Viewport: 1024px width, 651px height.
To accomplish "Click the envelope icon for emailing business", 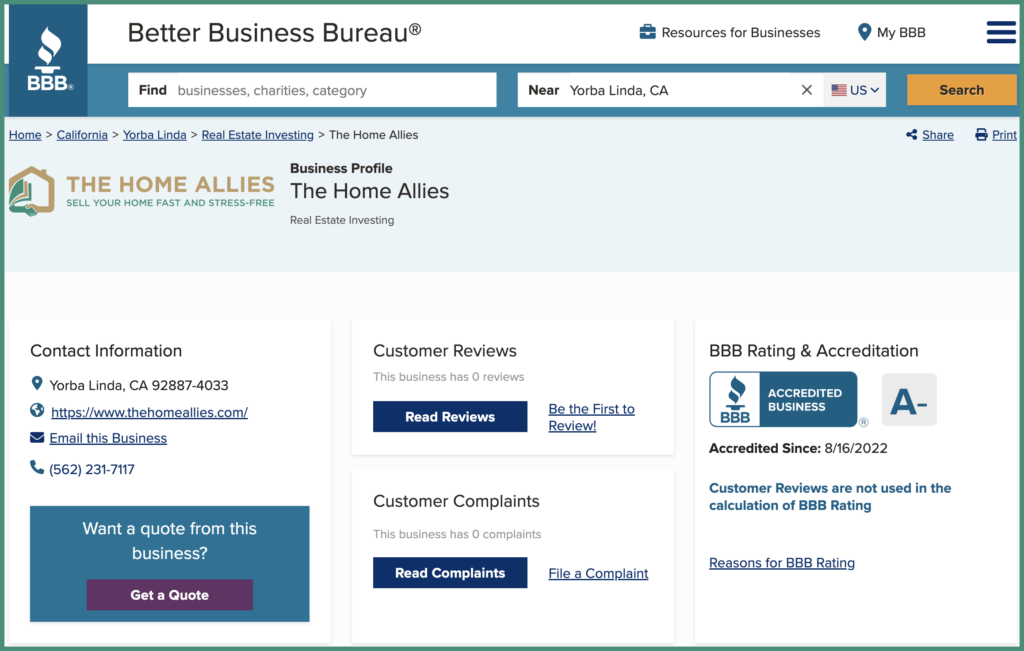I will click(x=37, y=437).
